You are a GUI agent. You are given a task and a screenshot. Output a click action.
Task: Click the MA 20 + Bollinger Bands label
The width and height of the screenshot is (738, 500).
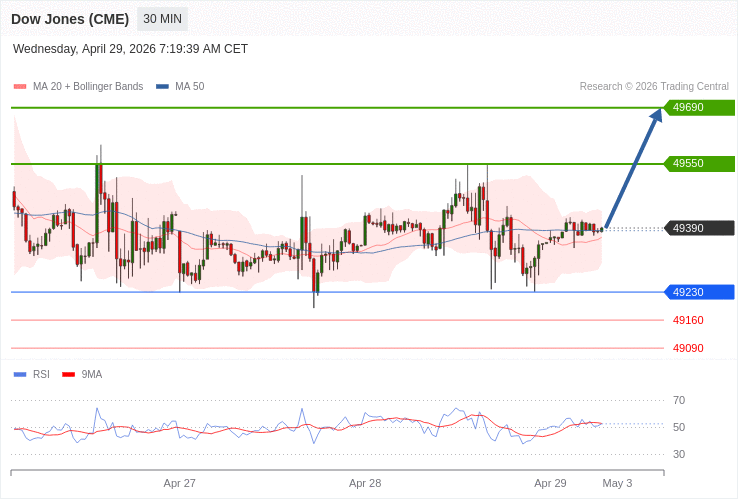[88, 87]
